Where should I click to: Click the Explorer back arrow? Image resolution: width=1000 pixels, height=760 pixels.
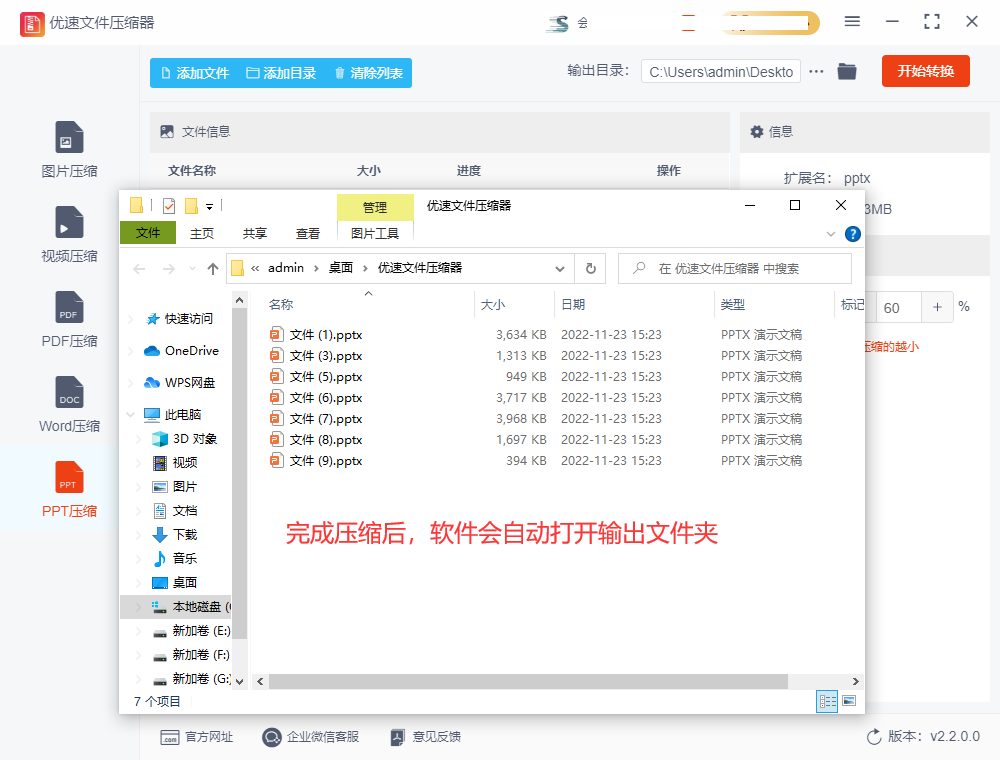139,269
